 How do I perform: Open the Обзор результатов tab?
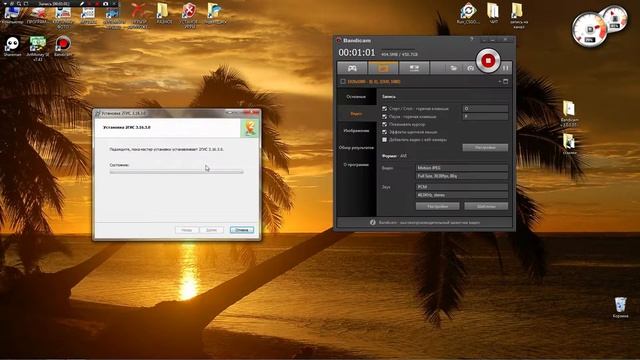356,148
